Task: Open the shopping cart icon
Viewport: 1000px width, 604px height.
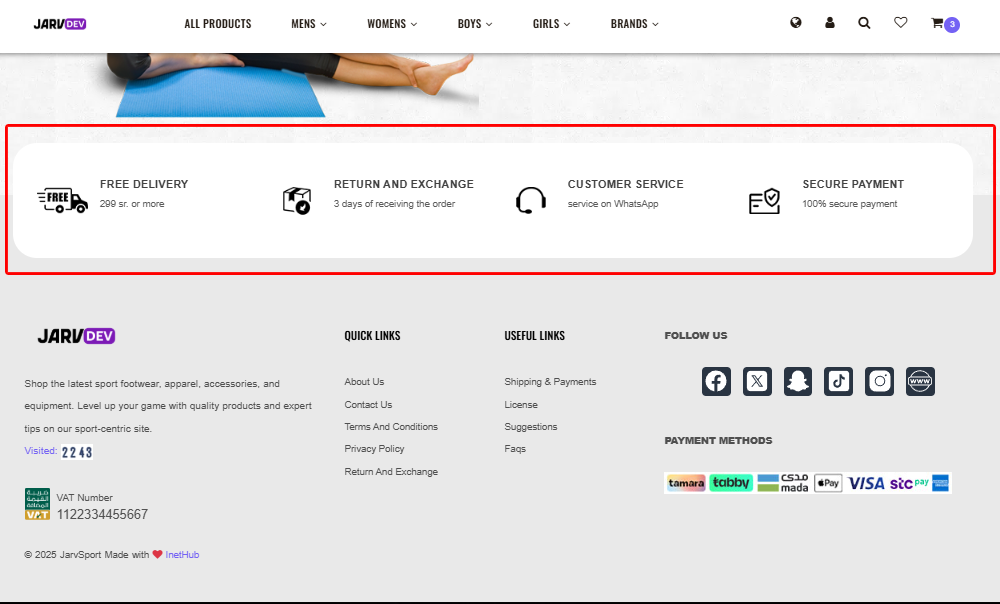Action: coord(938,23)
